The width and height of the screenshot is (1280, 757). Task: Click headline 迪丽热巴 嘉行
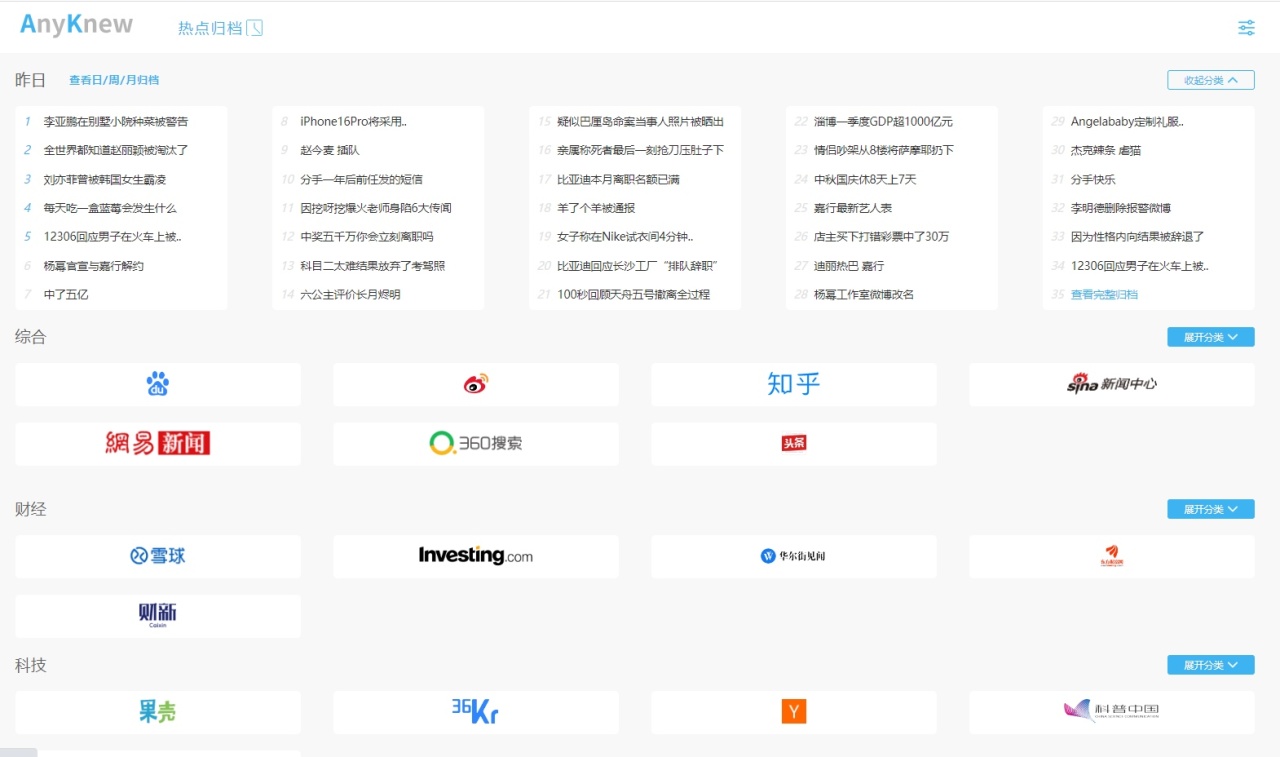[849, 266]
